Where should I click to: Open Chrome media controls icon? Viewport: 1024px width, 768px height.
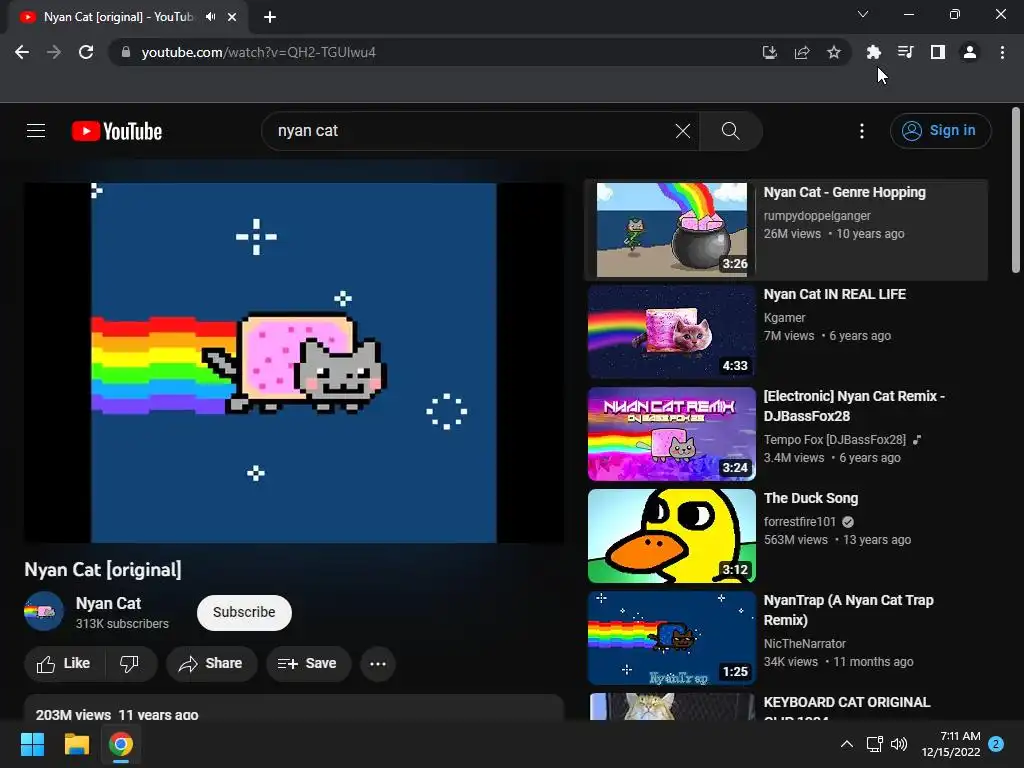pos(905,52)
